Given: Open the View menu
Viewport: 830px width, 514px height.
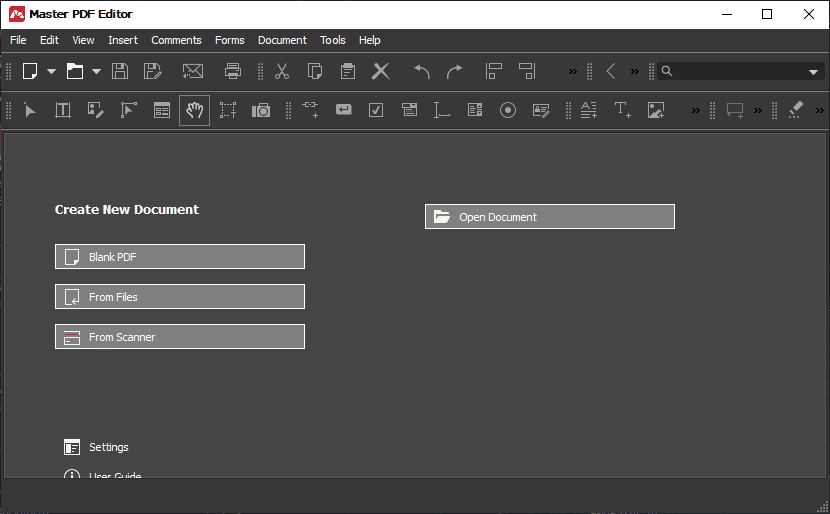Looking at the screenshot, I should pyautogui.click(x=83, y=40).
